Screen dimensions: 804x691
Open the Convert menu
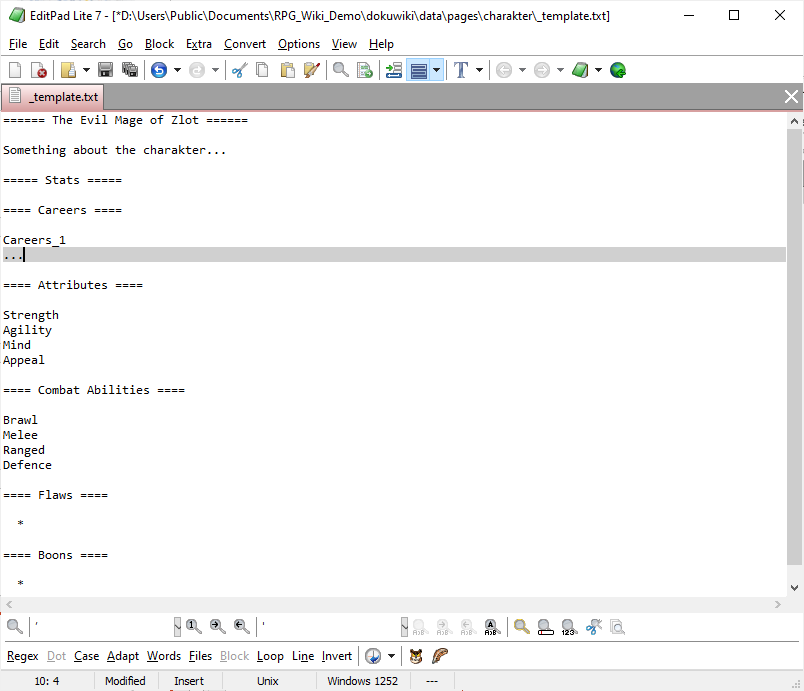click(245, 44)
